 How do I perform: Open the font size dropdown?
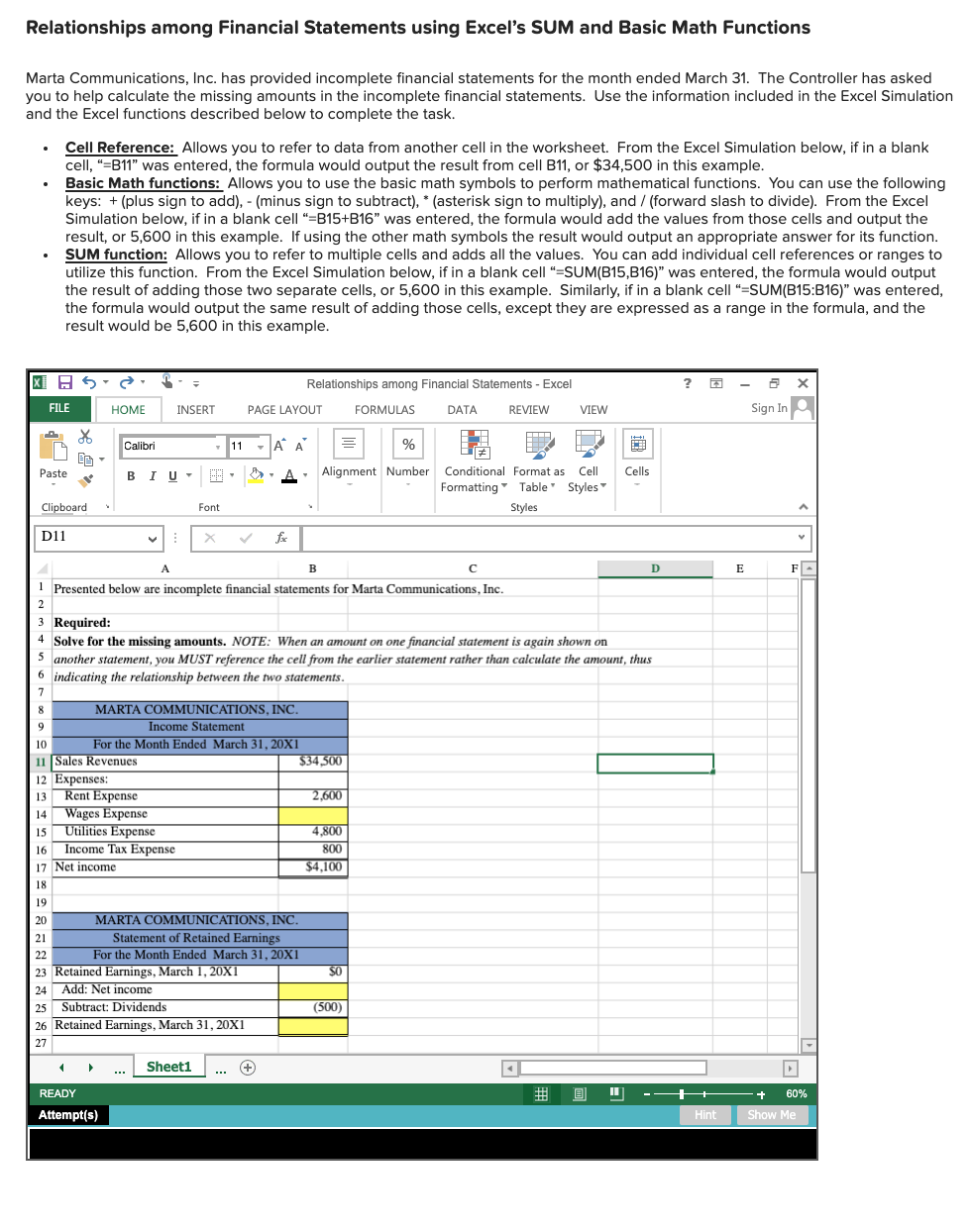[262, 446]
